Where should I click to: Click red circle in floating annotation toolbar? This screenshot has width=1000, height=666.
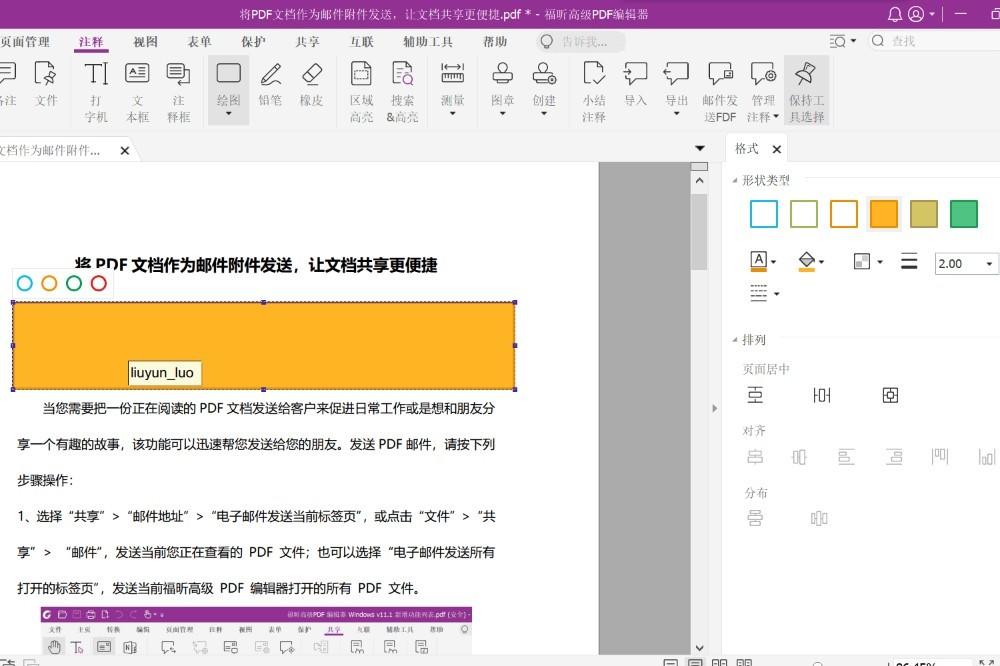(98, 283)
